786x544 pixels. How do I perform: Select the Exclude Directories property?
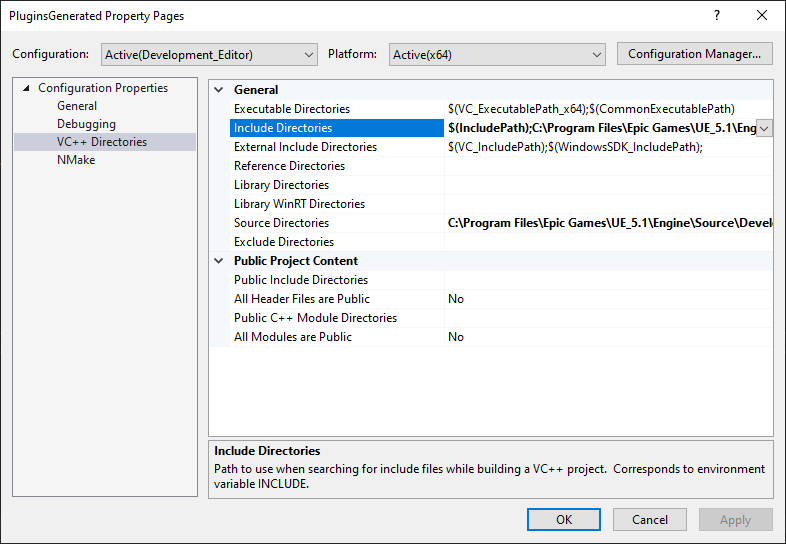tap(284, 242)
